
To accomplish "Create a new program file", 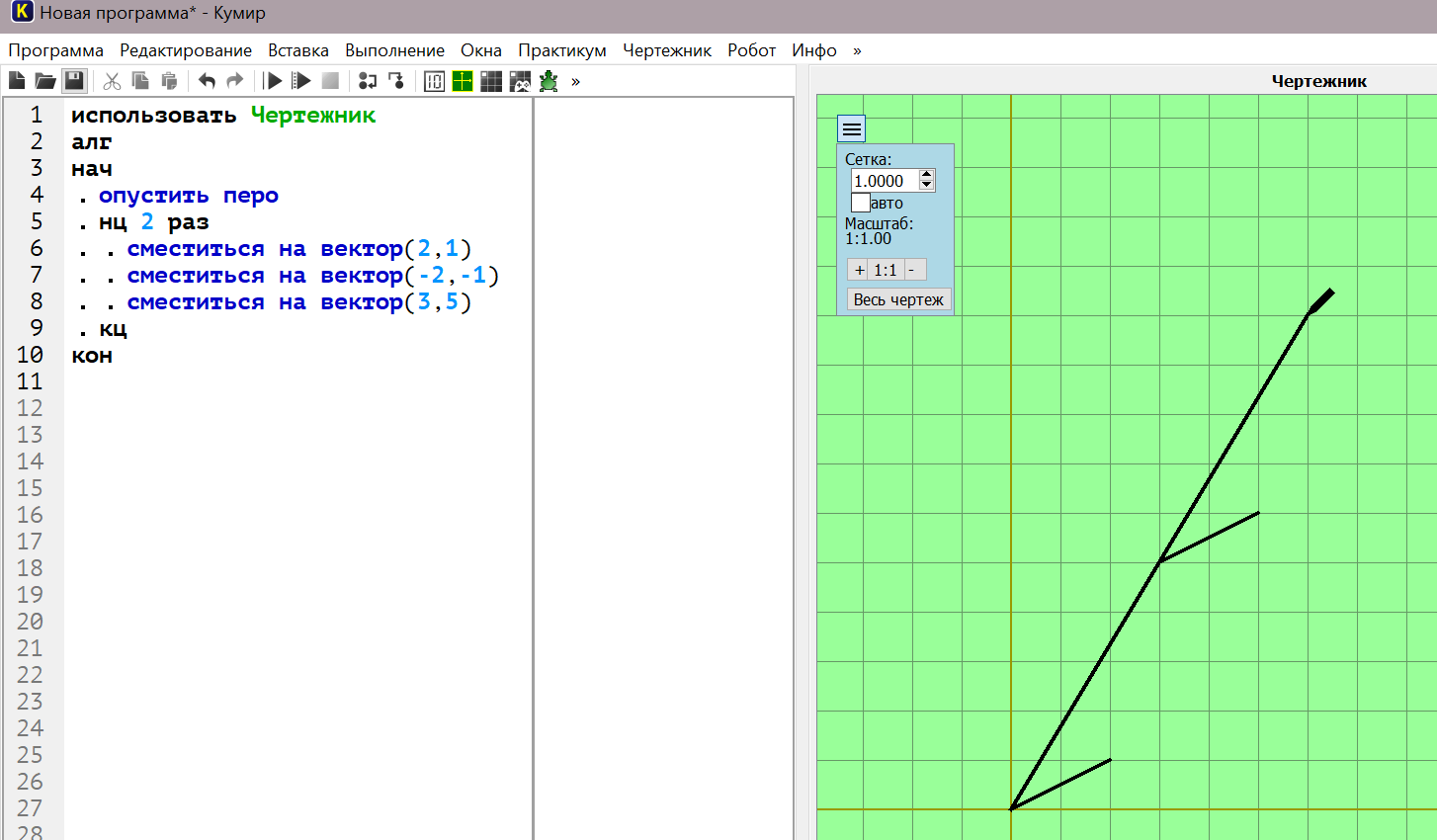I will point(17,81).
